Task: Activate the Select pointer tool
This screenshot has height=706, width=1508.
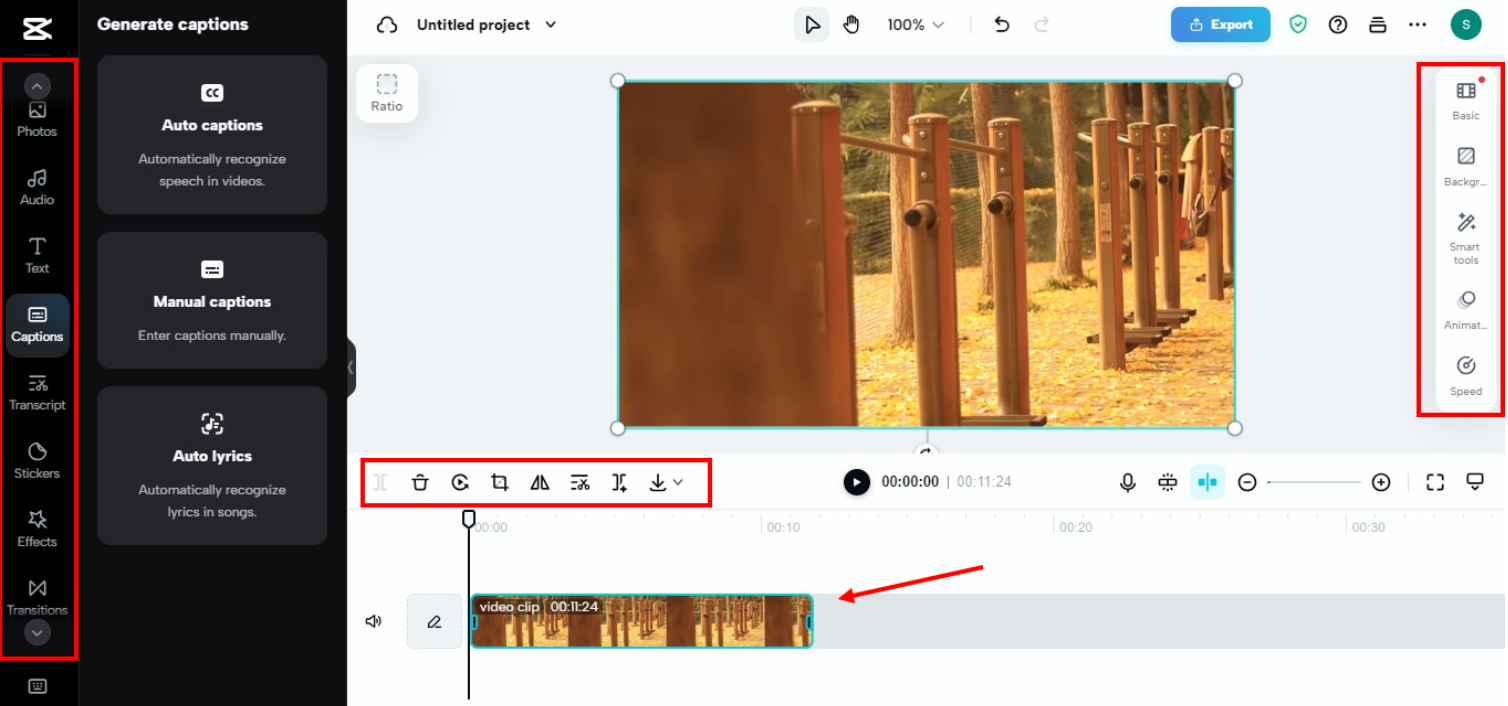Action: pyautogui.click(x=812, y=25)
